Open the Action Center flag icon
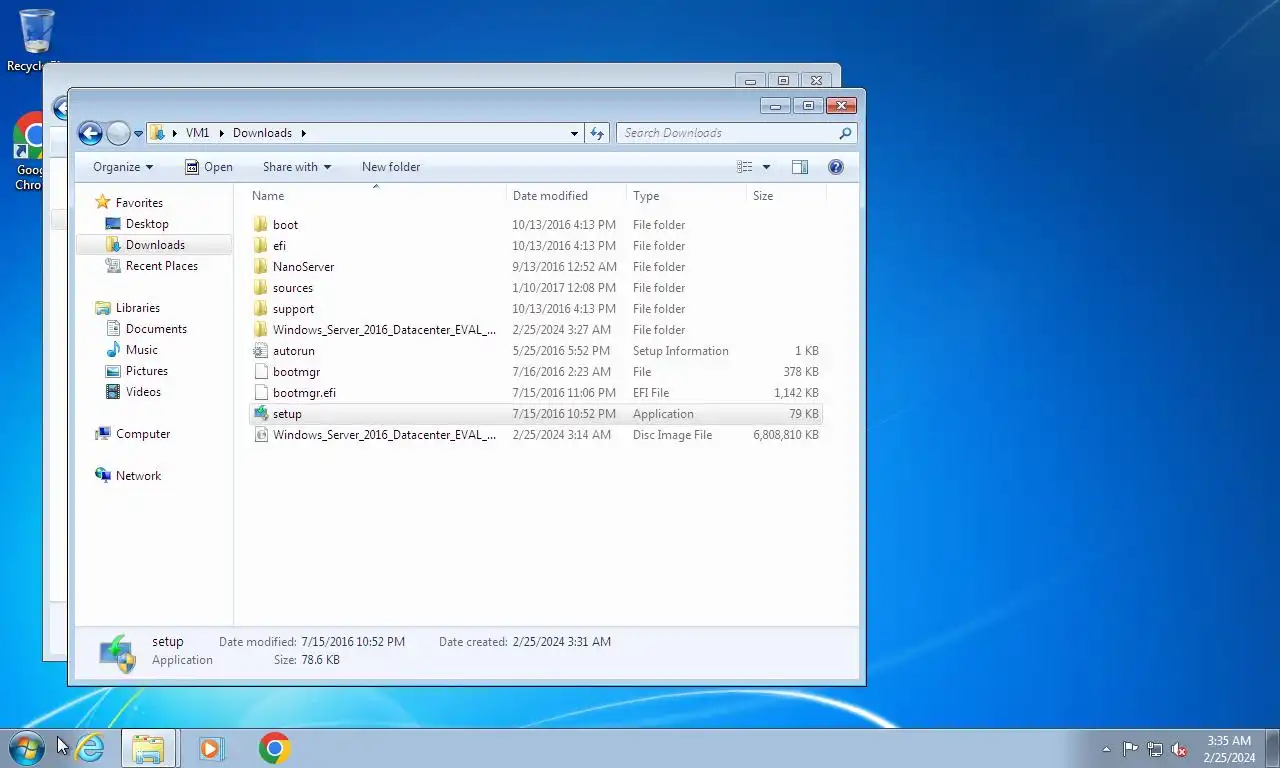Image resolution: width=1280 pixels, height=768 pixels. coord(1130,749)
